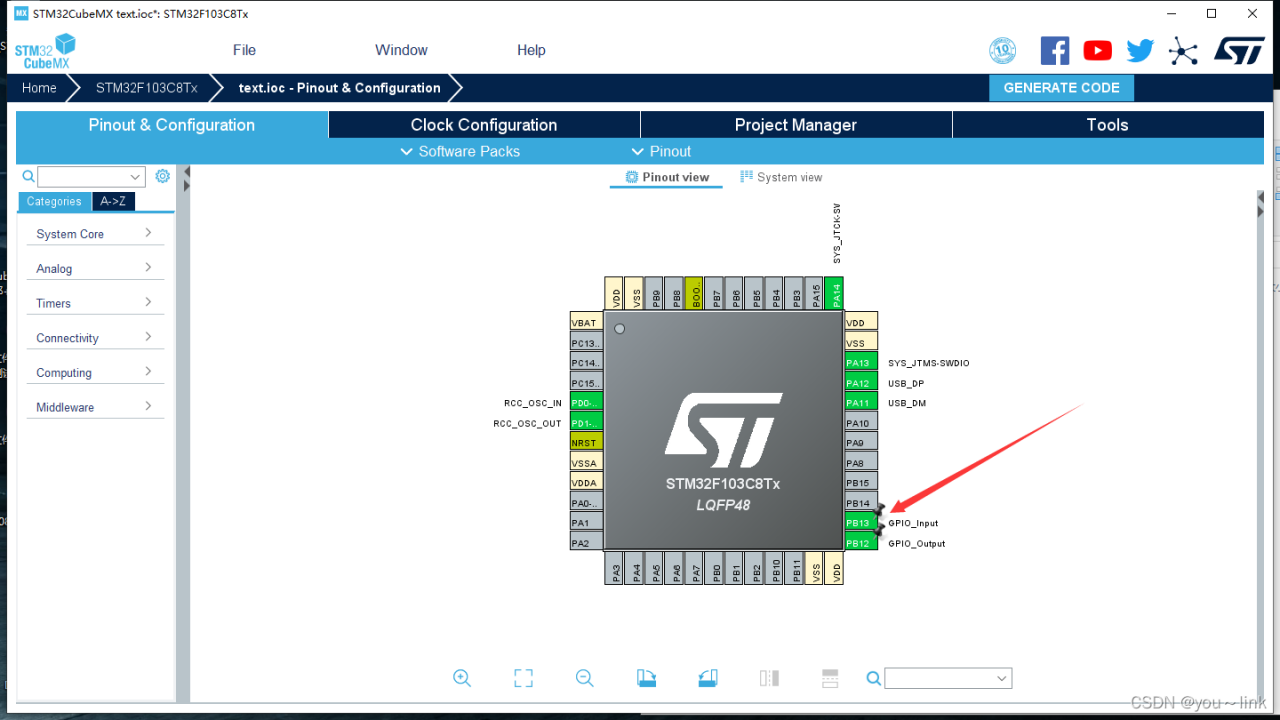Click the NRST pin on the chip
This screenshot has width=1280, height=720.
pos(585,443)
